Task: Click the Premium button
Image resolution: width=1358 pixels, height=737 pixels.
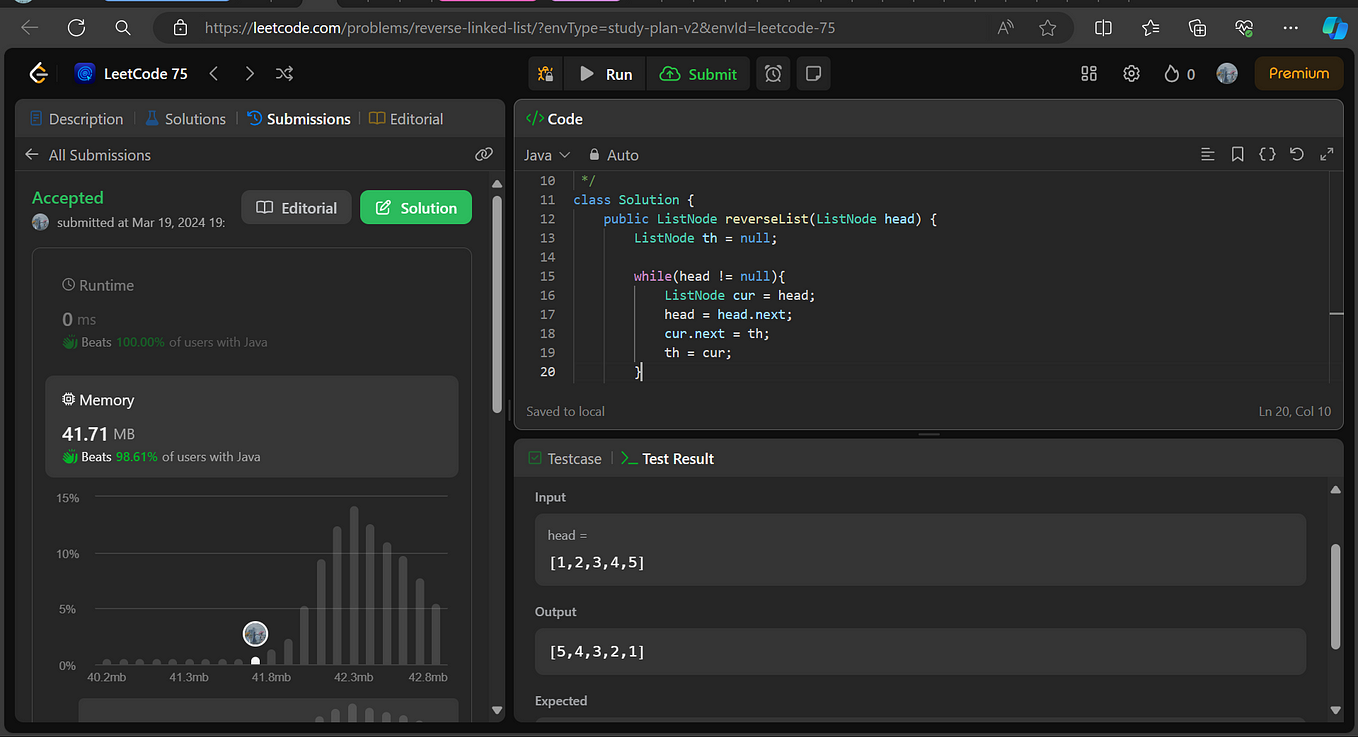Action: [1299, 73]
